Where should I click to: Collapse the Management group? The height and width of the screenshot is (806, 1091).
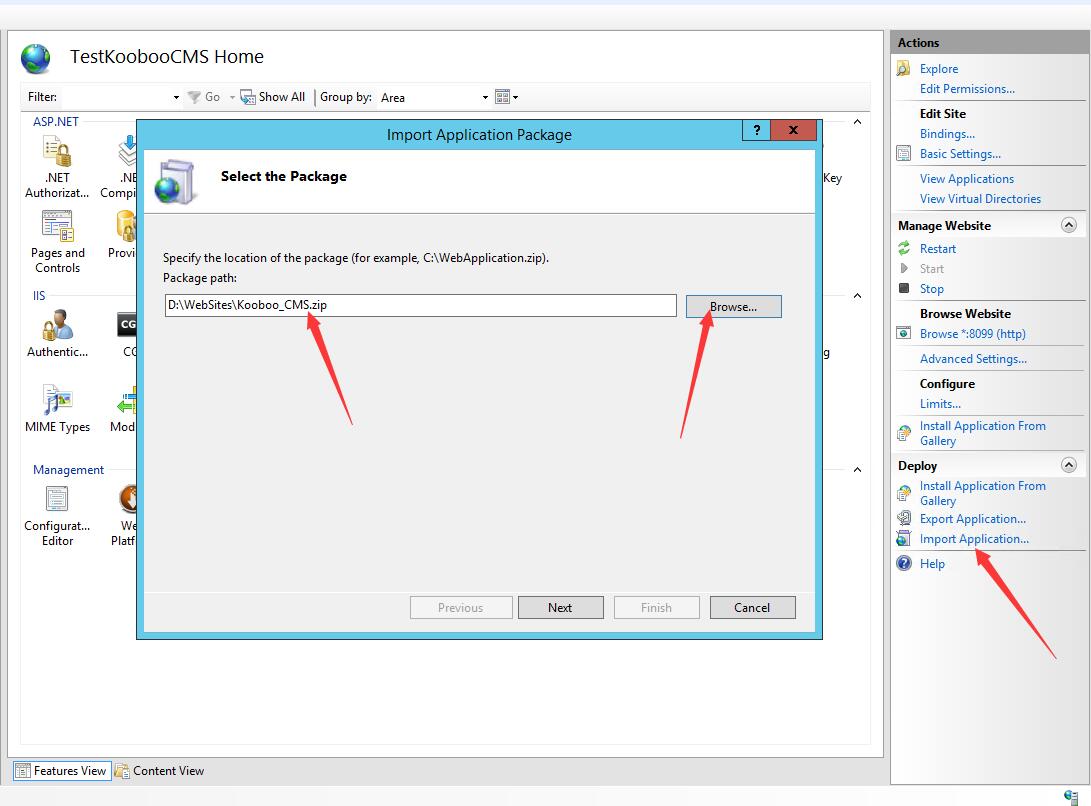[857, 470]
